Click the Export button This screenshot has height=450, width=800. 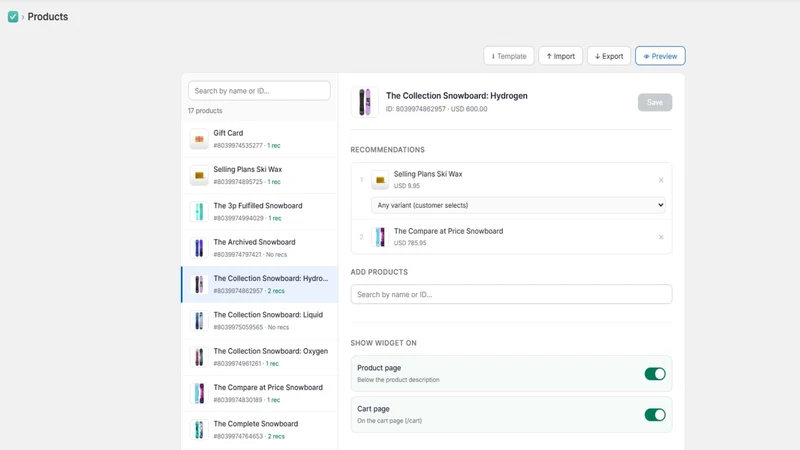point(609,56)
